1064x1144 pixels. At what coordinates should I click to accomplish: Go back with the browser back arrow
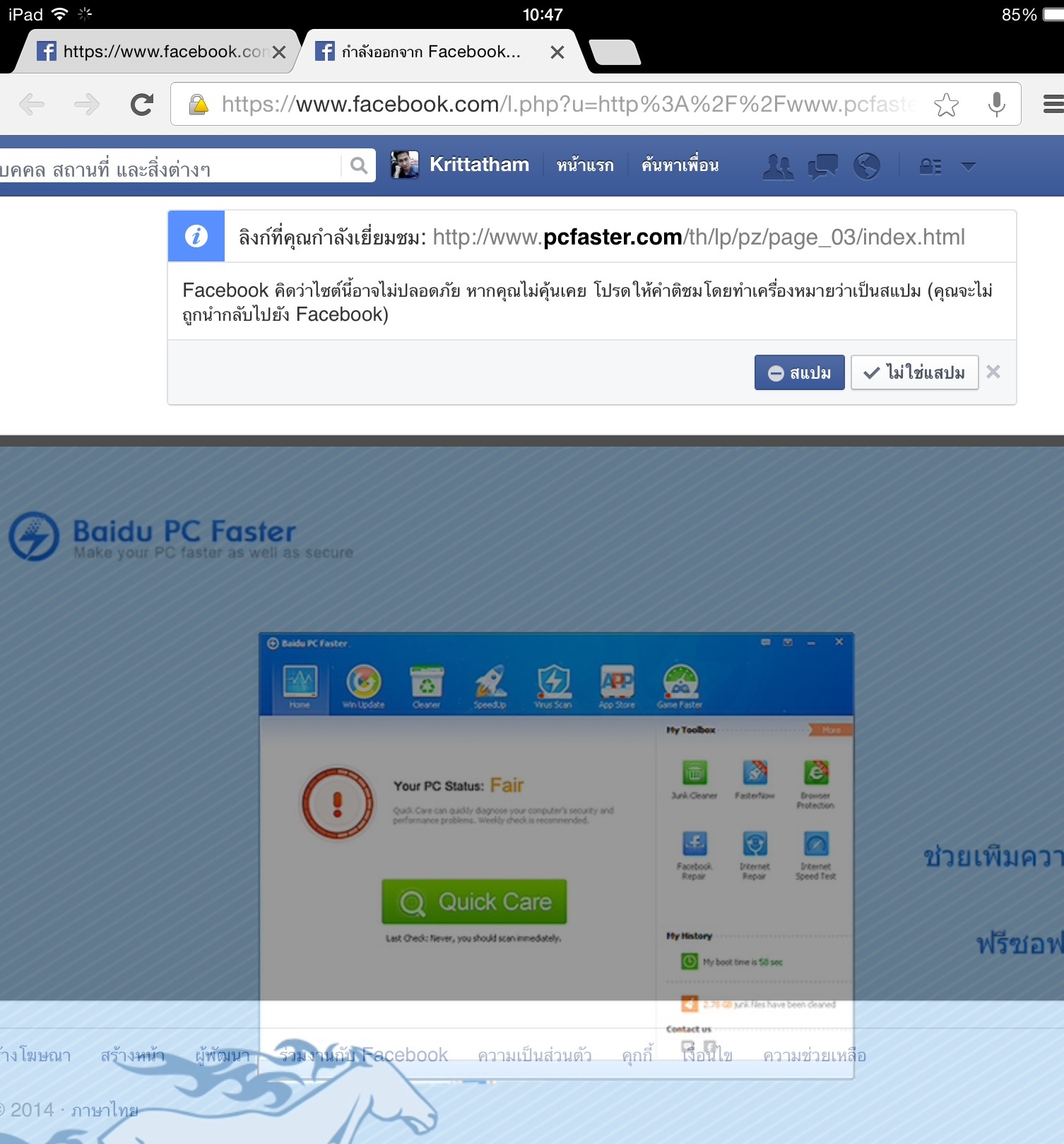click(32, 105)
